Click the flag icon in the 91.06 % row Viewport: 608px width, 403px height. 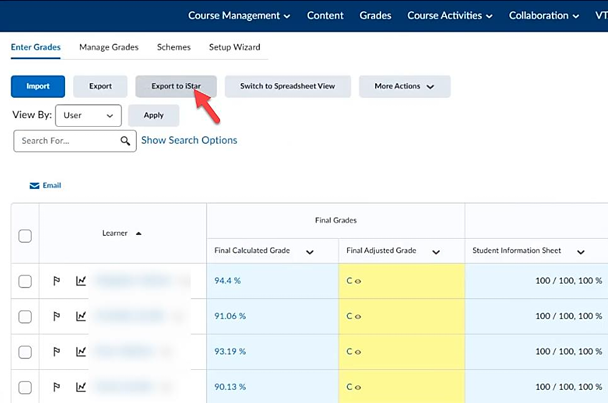click(56, 316)
